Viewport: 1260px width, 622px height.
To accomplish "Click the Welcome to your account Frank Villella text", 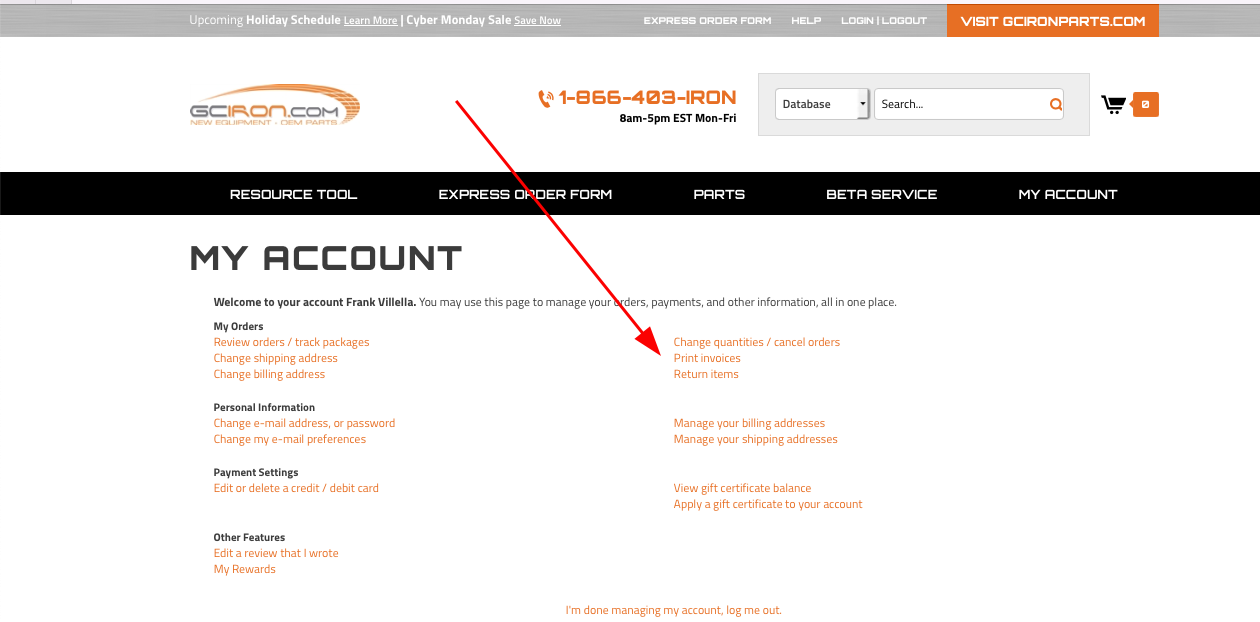I will click(x=315, y=302).
